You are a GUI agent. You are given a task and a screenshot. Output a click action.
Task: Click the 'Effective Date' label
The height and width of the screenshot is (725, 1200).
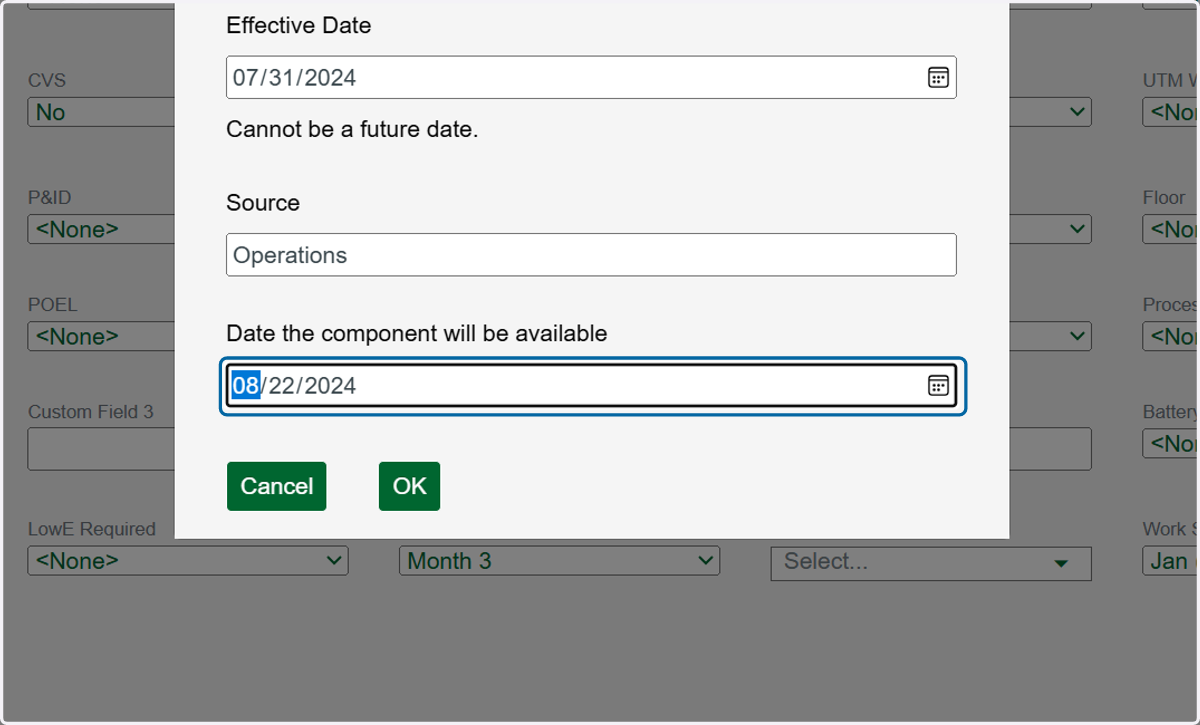click(299, 26)
